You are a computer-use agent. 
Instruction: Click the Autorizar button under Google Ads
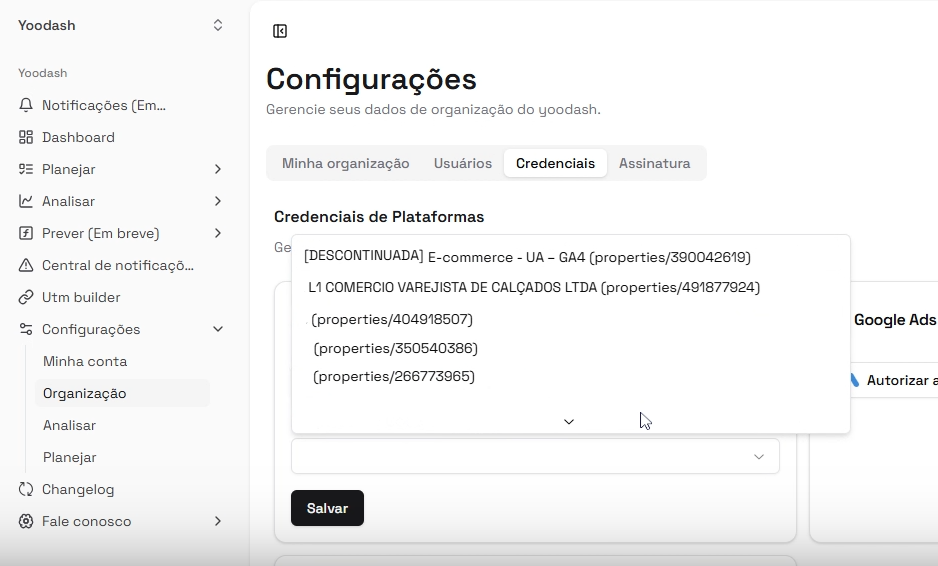893,380
